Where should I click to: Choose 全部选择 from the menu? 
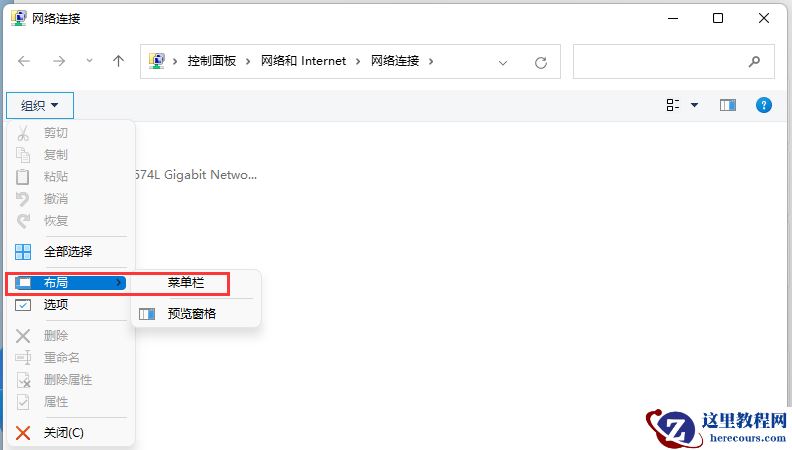(x=71, y=252)
